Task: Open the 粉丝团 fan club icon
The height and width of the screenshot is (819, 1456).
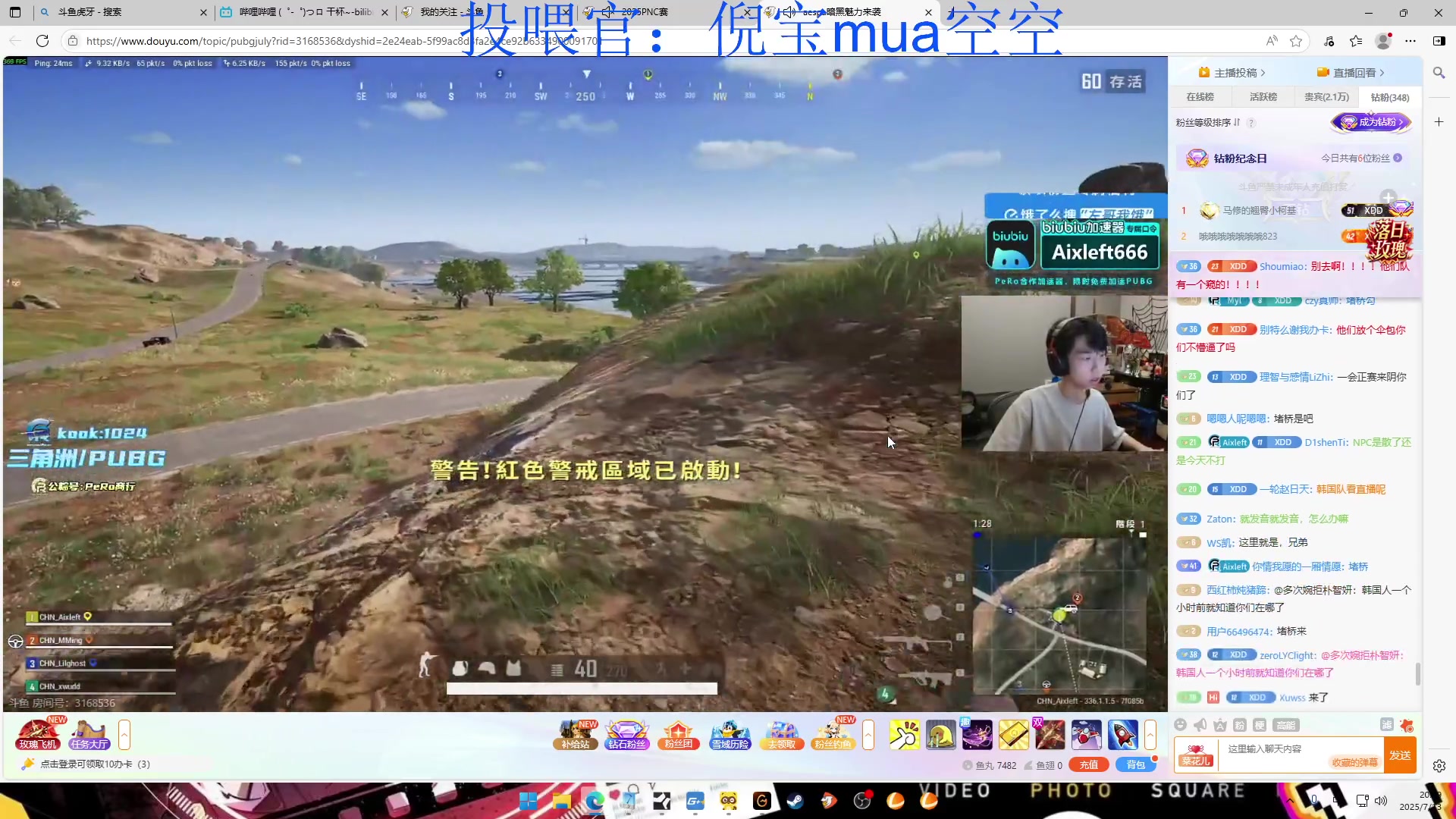Action: (x=679, y=734)
